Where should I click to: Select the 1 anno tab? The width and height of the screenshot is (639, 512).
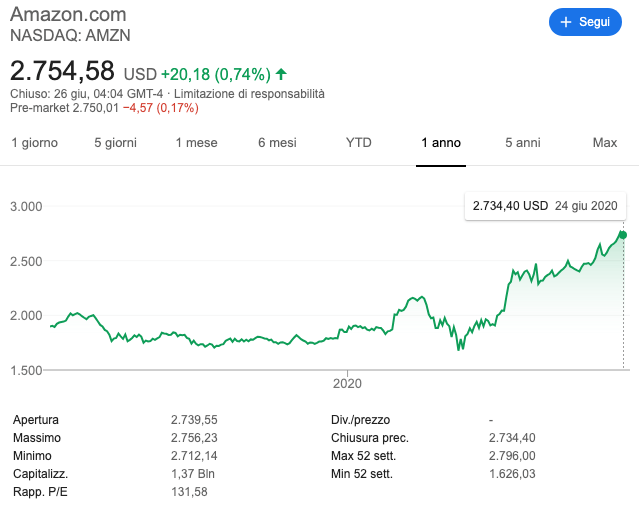(441, 143)
